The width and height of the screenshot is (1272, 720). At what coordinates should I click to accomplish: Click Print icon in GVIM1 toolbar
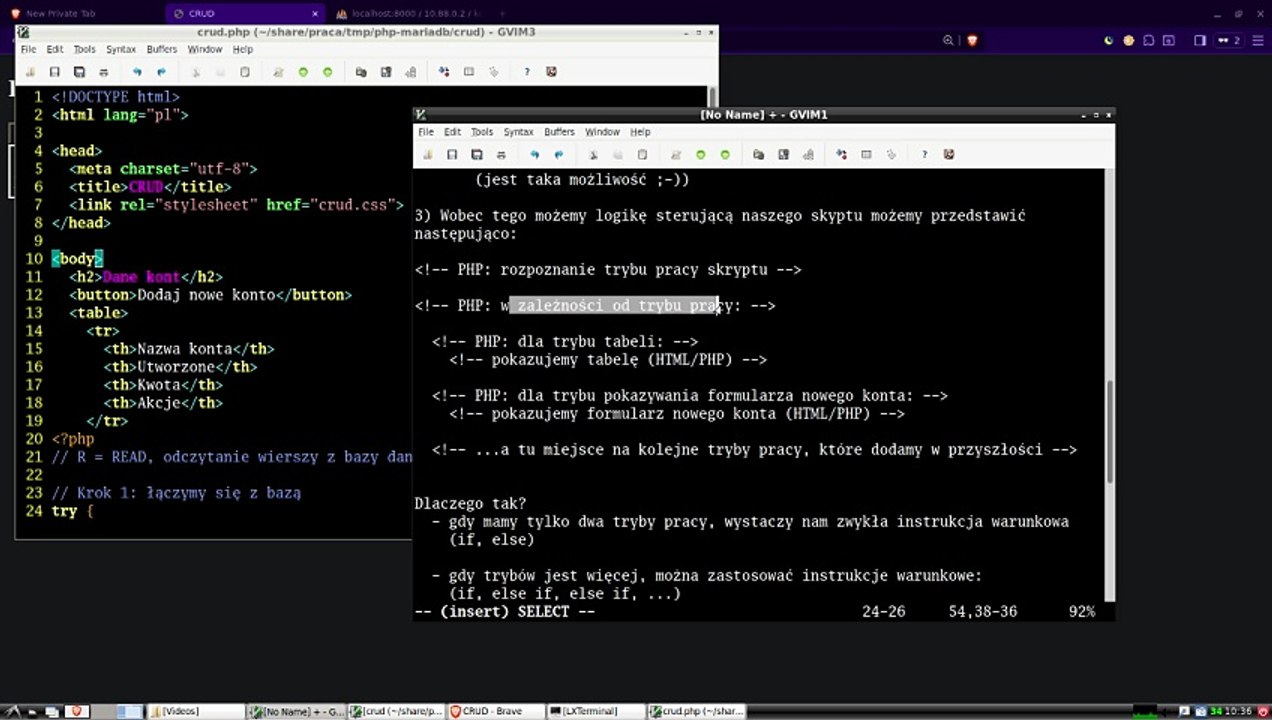click(x=501, y=155)
